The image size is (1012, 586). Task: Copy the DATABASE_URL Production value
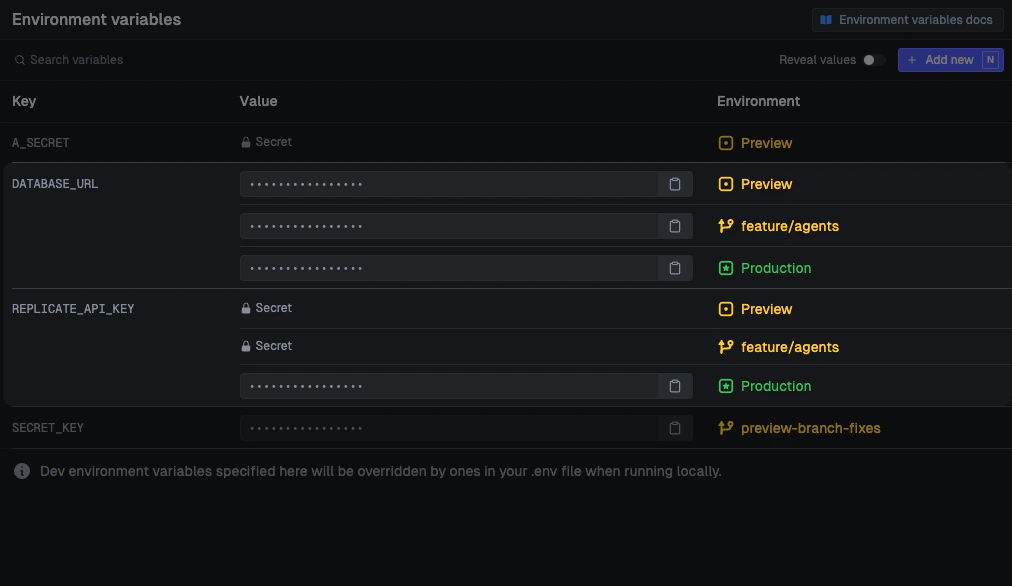coord(675,268)
